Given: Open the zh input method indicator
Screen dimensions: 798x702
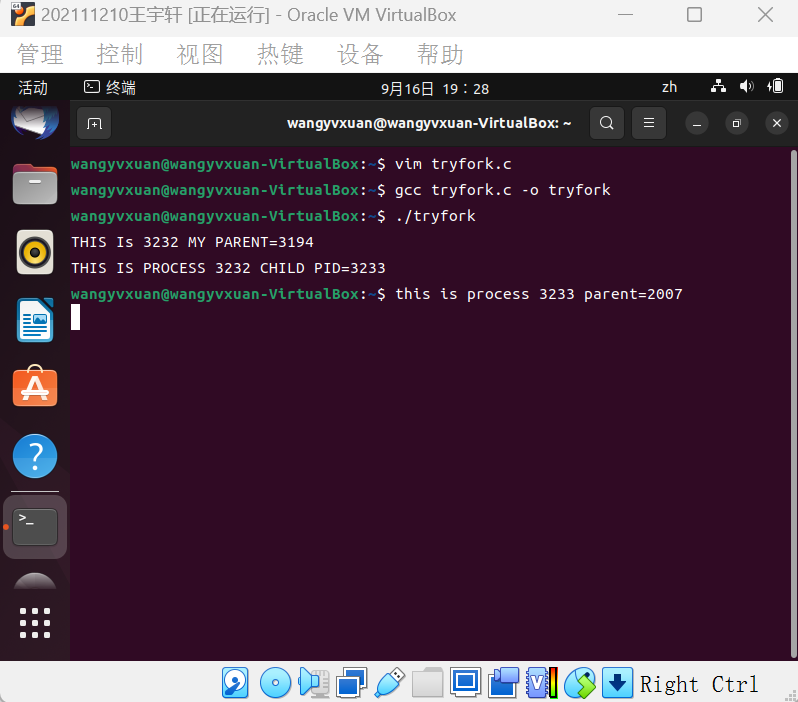Looking at the screenshot, I should (x=669, y=87).
